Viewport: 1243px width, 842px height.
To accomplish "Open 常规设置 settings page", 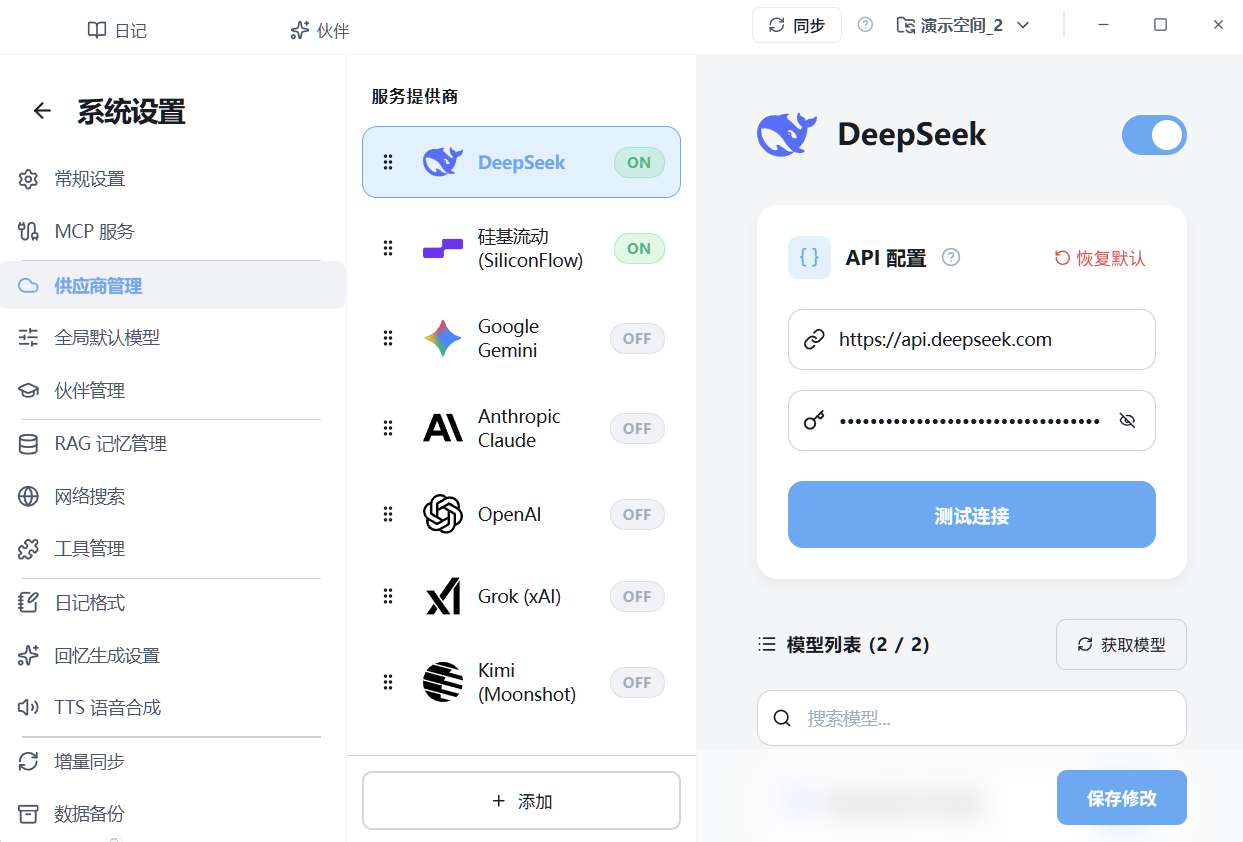I will click(173, 180).
